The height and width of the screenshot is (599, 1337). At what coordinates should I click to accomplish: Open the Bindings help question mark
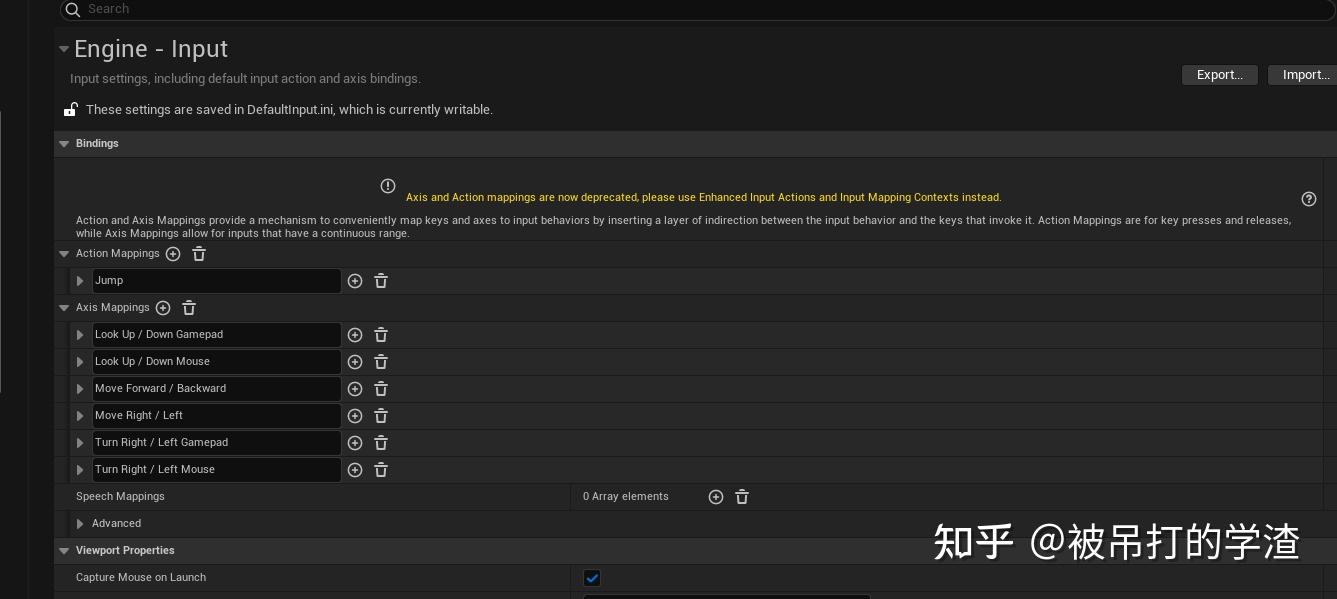coord(1309,199)
